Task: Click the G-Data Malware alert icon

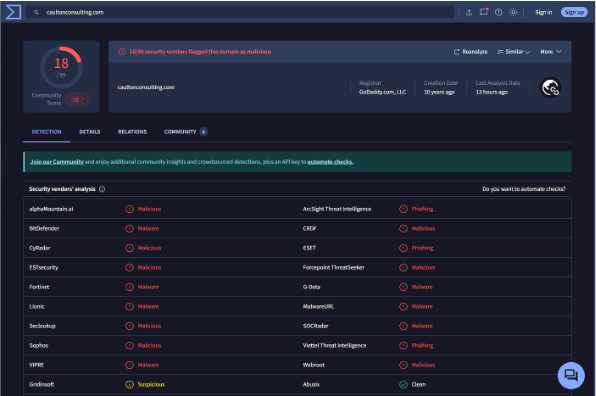Action: [403, 287]
